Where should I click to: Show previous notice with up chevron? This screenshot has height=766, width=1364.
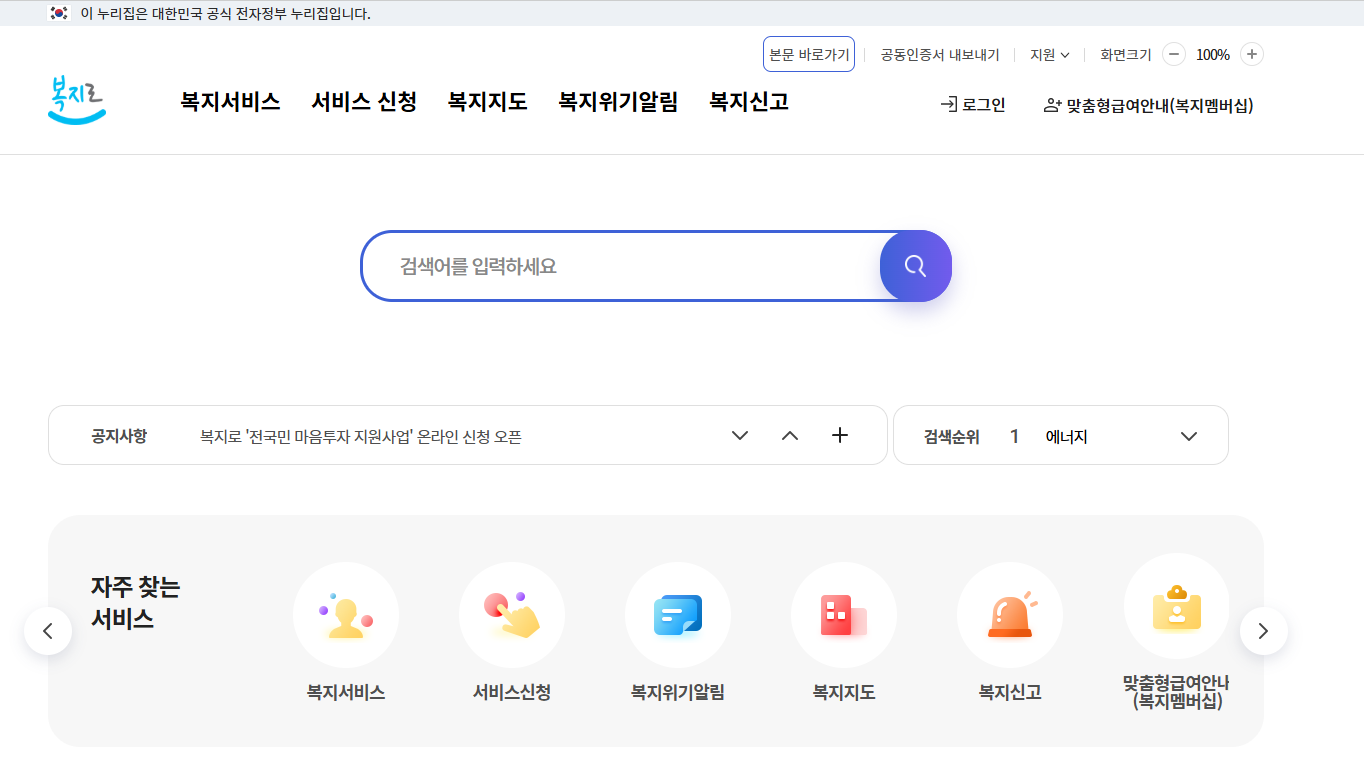click(790, 435)
